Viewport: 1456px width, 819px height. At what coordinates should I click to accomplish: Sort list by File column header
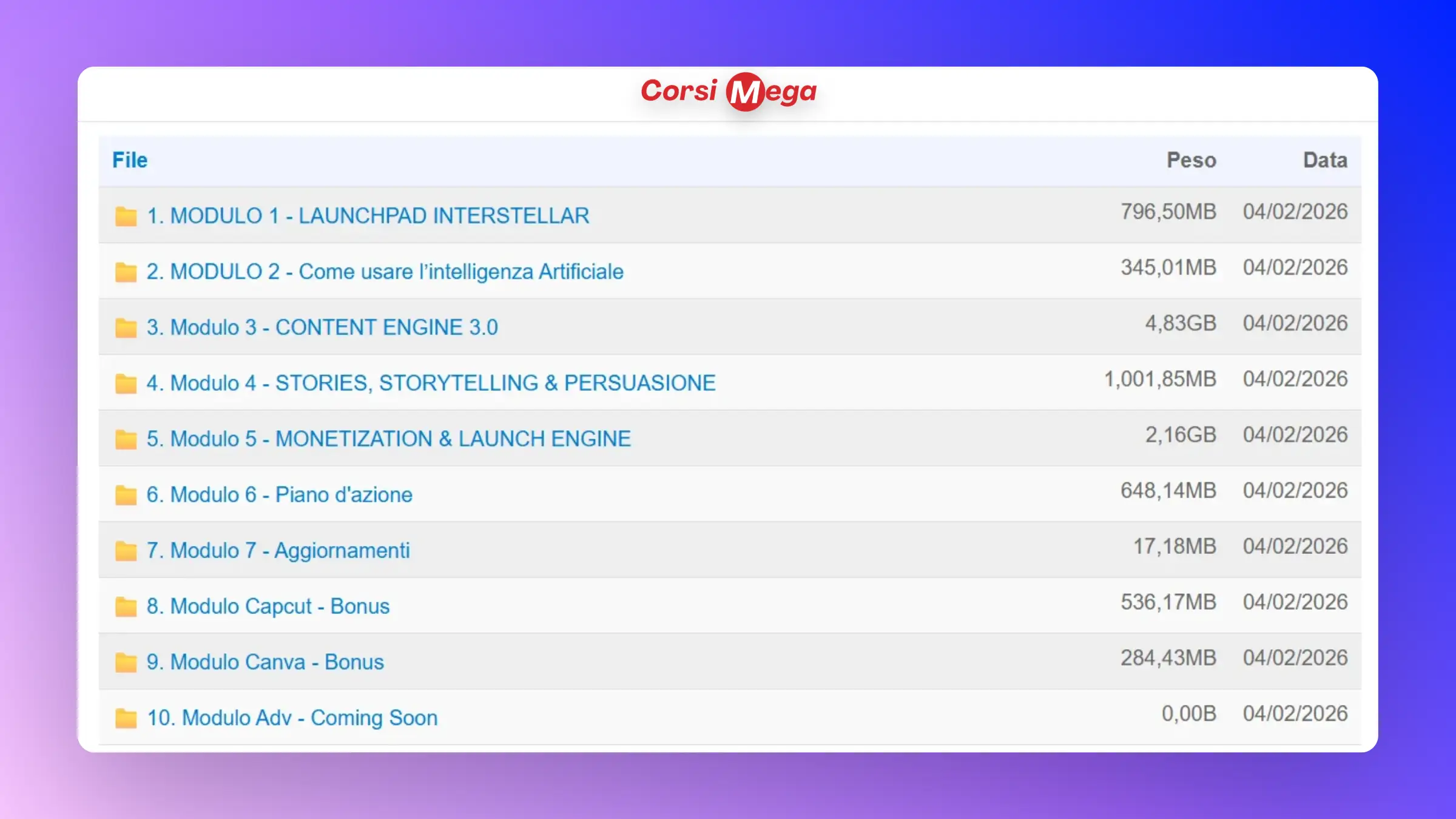click(x=130, y=160)
